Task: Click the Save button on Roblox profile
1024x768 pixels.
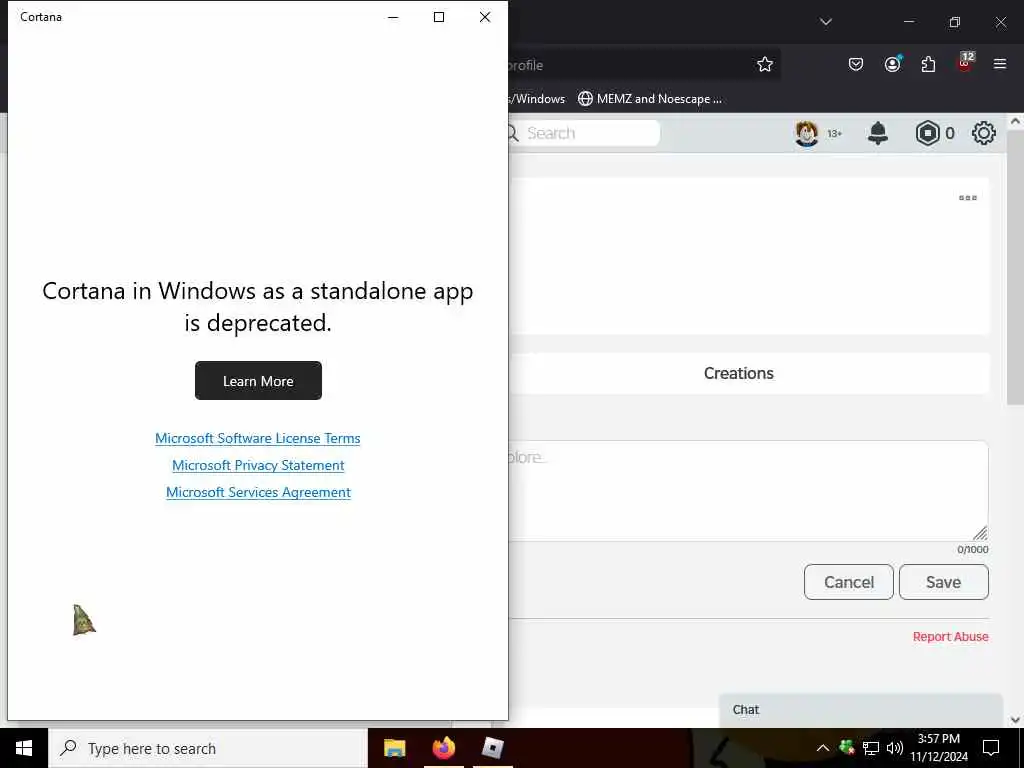Action: [x=944, y=582]
